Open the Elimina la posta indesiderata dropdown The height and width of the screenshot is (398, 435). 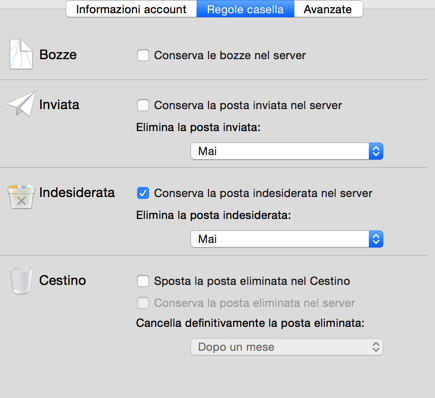coord(287,239)
